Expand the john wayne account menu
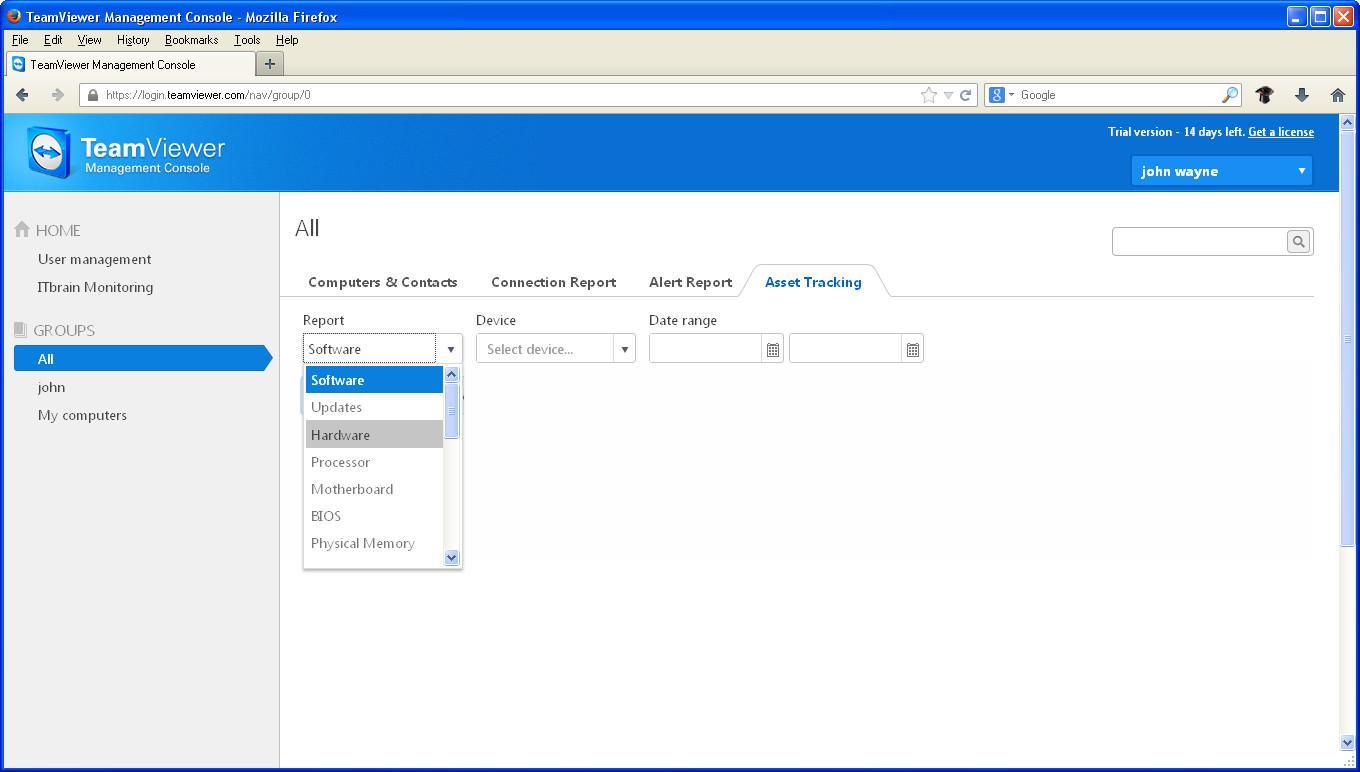This screenshot has height=772, width=1360. tap(1221, 171)
